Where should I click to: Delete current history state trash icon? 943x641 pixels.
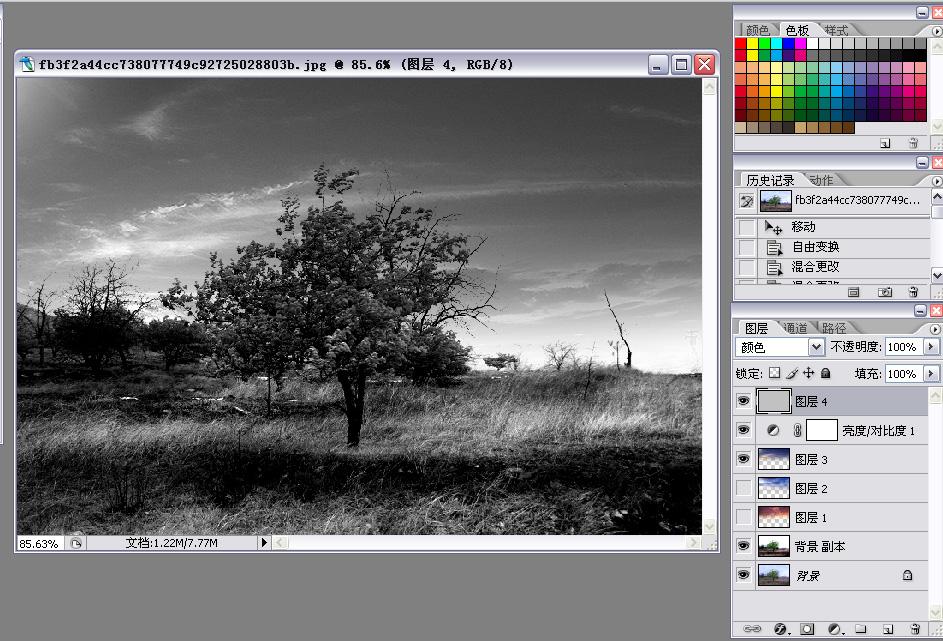click(x=914, y=292)
